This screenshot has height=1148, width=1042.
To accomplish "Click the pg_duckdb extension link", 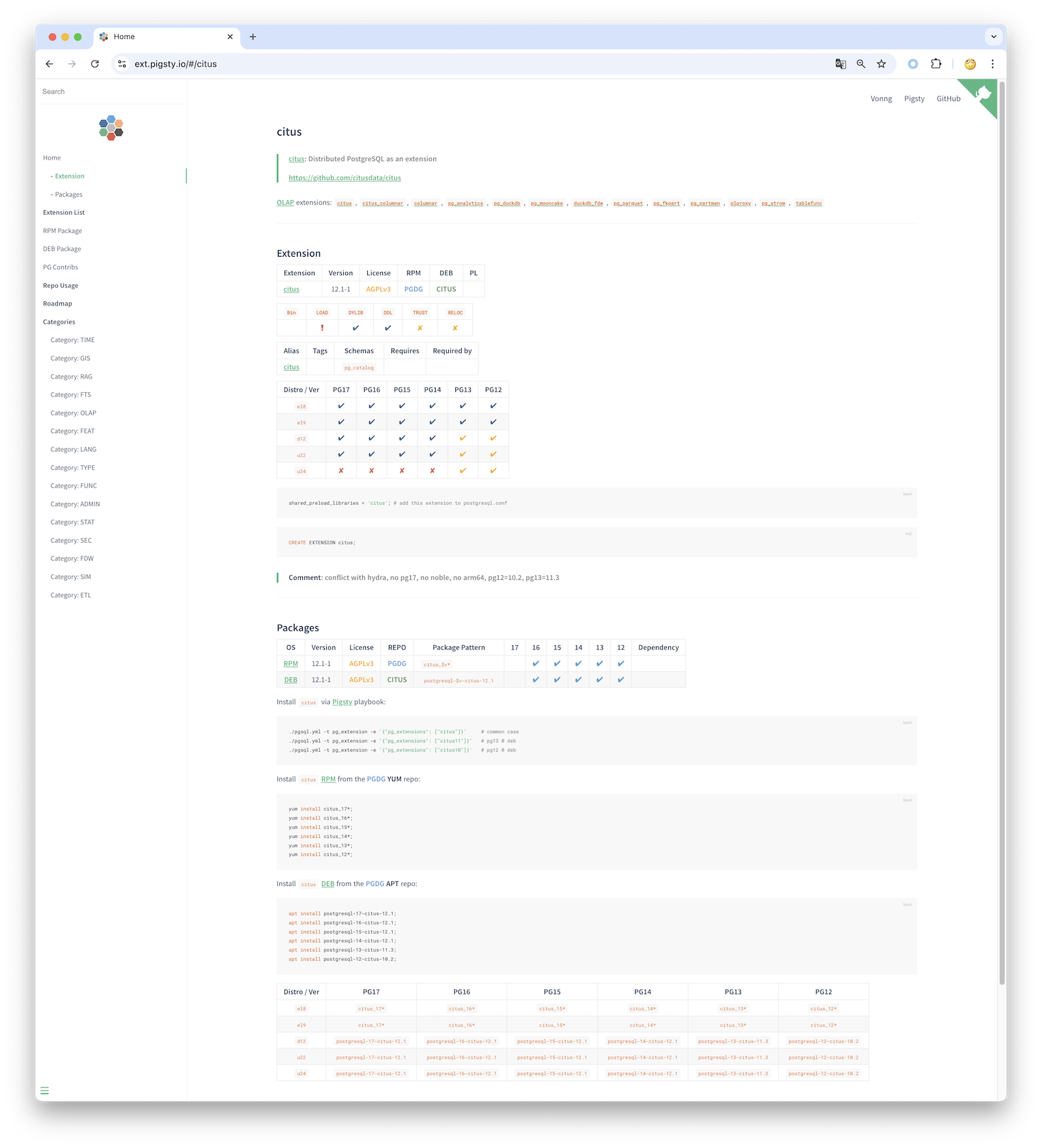I will [x=507, y=203].
